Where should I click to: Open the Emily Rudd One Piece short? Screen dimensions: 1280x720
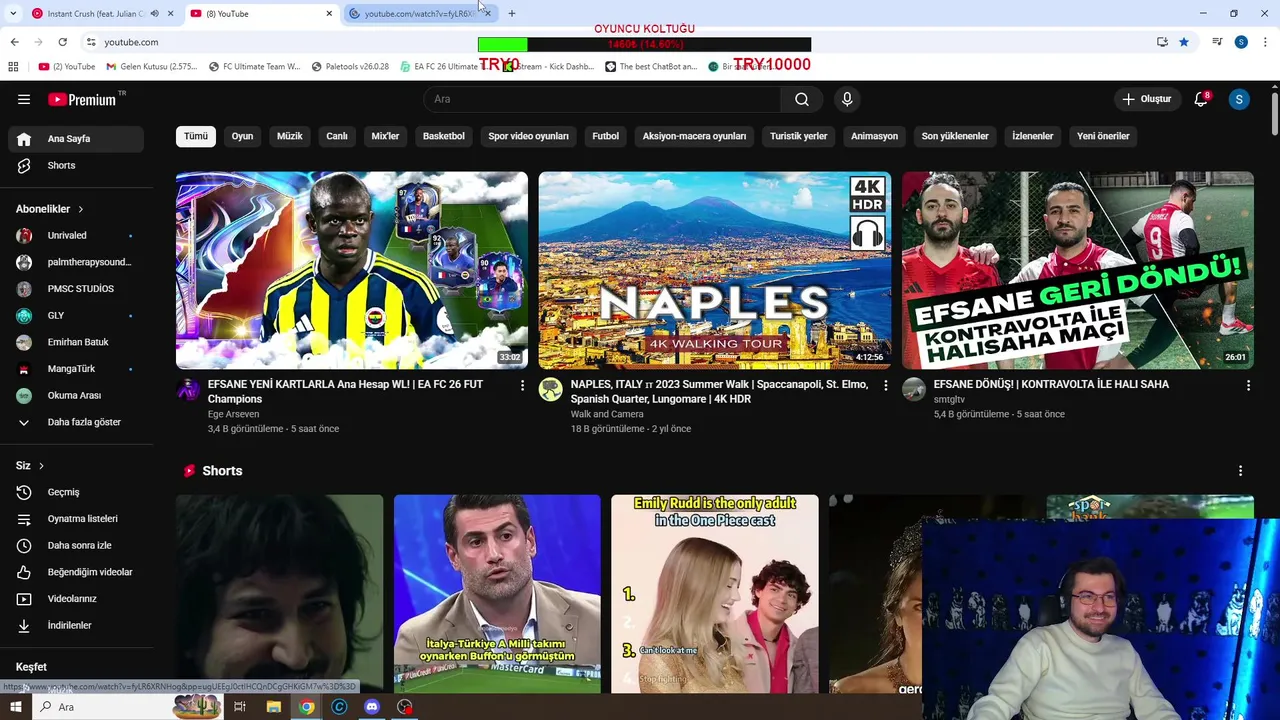[715, 594]
